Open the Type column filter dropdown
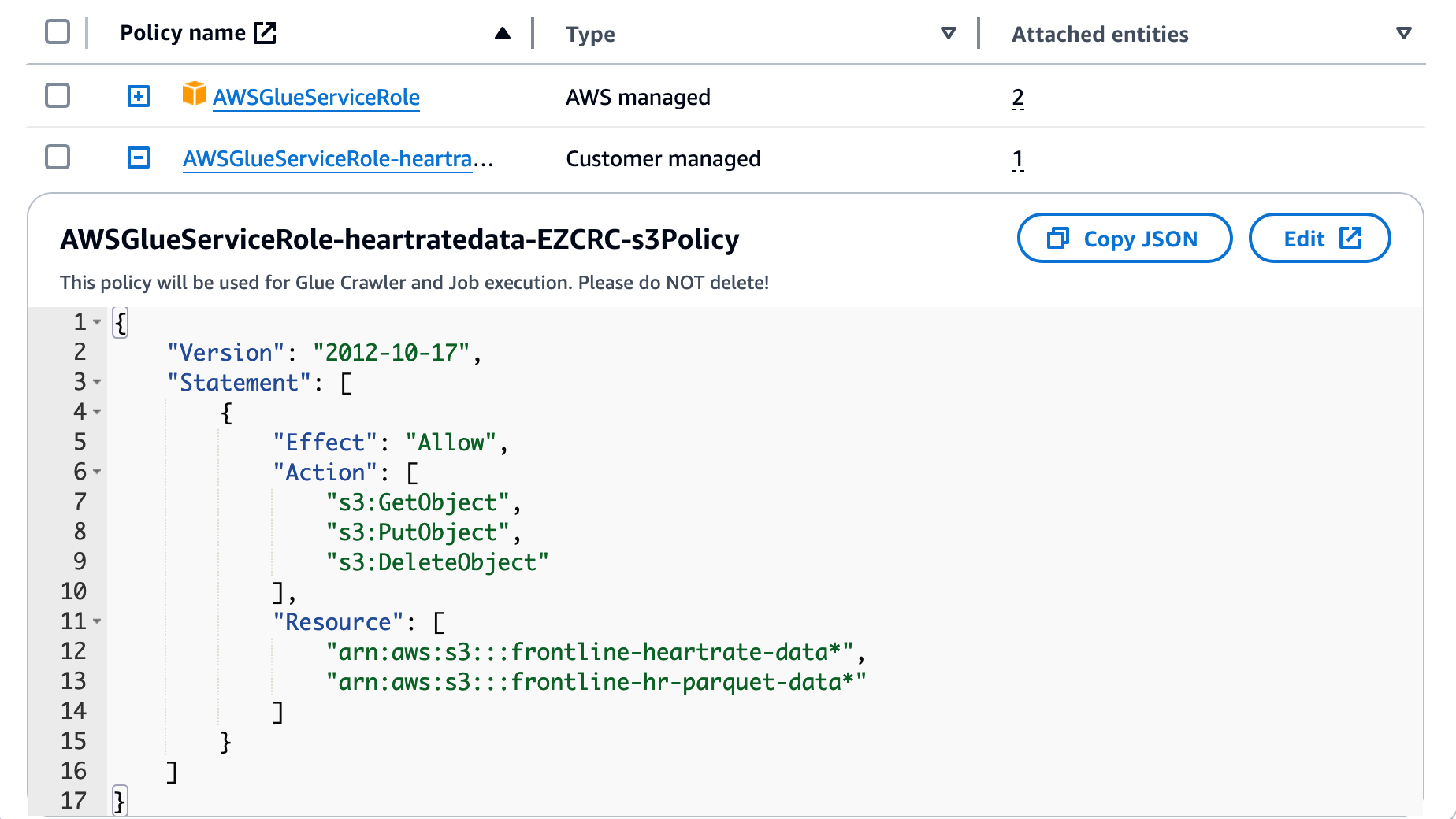 (949, 33)
